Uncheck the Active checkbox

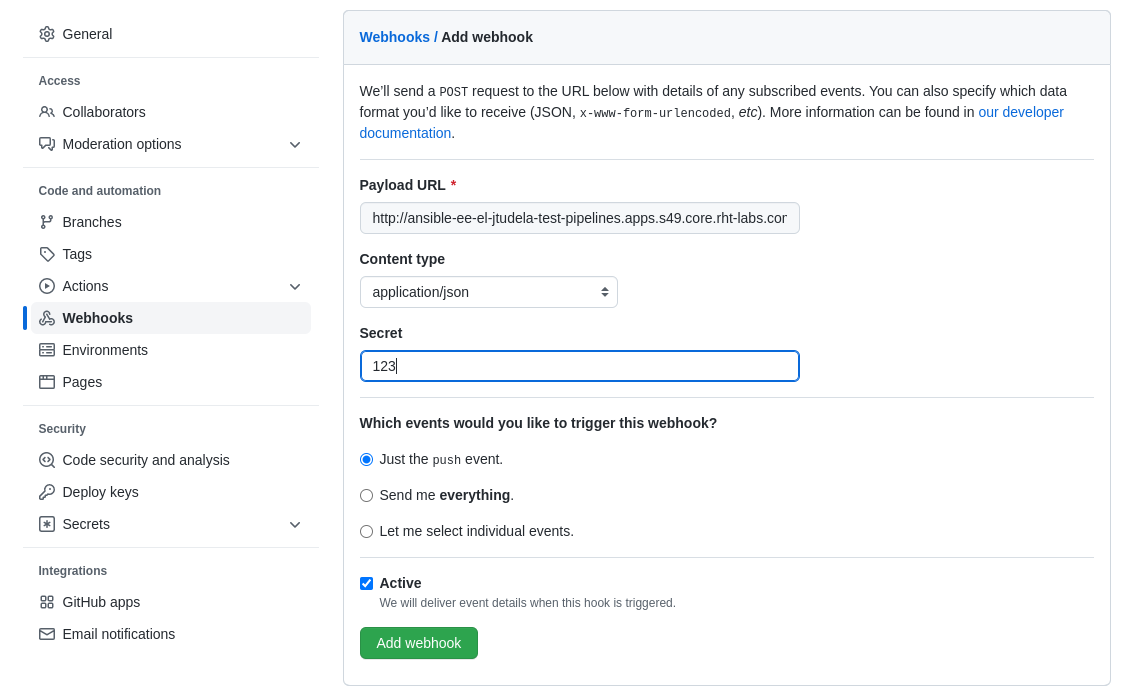pyautogui.click(x=366, y=583)
